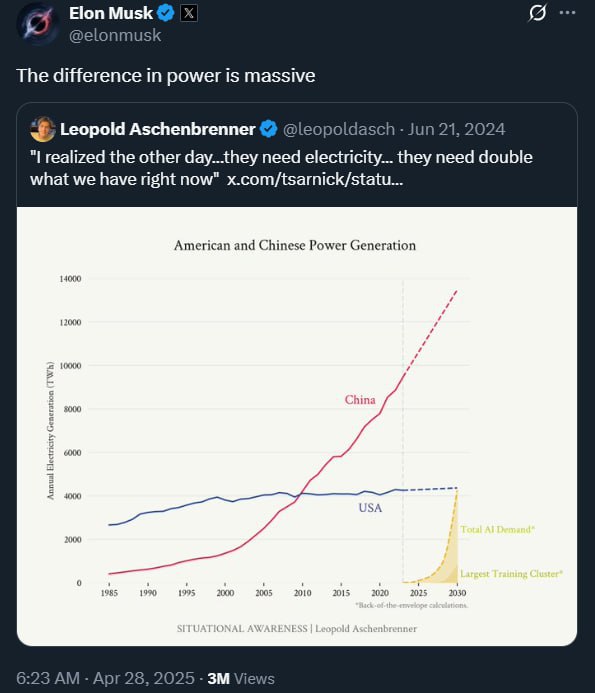
Task: Open the Grok slash-circle icon
Action: coord(538,13)
